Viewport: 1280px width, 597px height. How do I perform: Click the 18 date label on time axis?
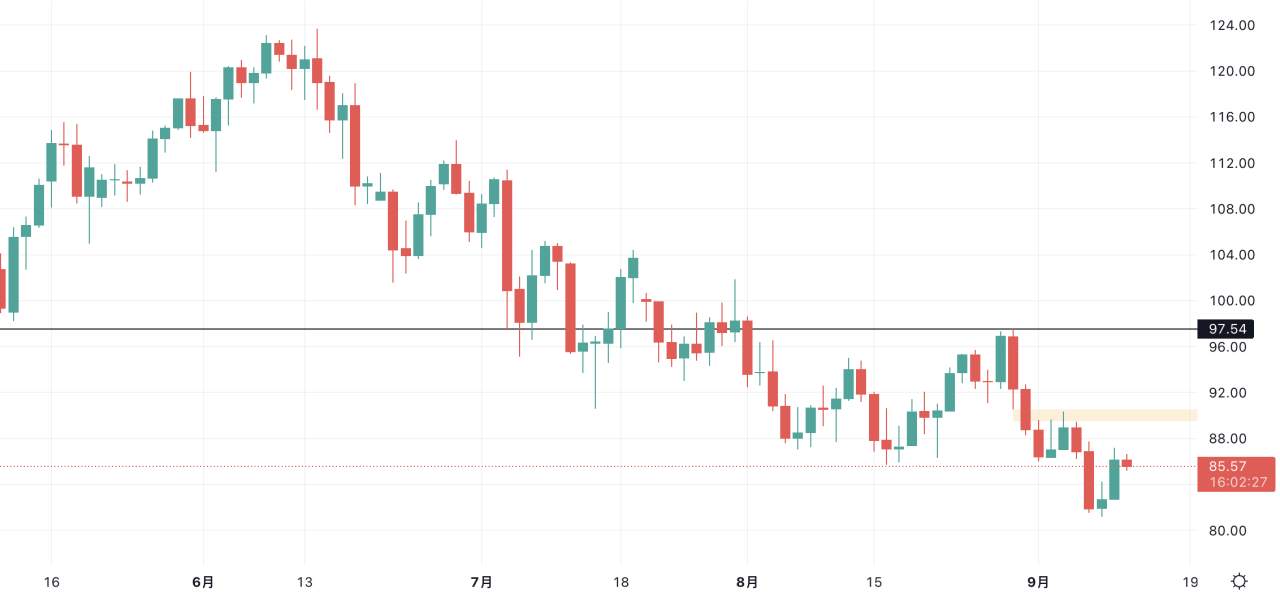coord(620,581)
